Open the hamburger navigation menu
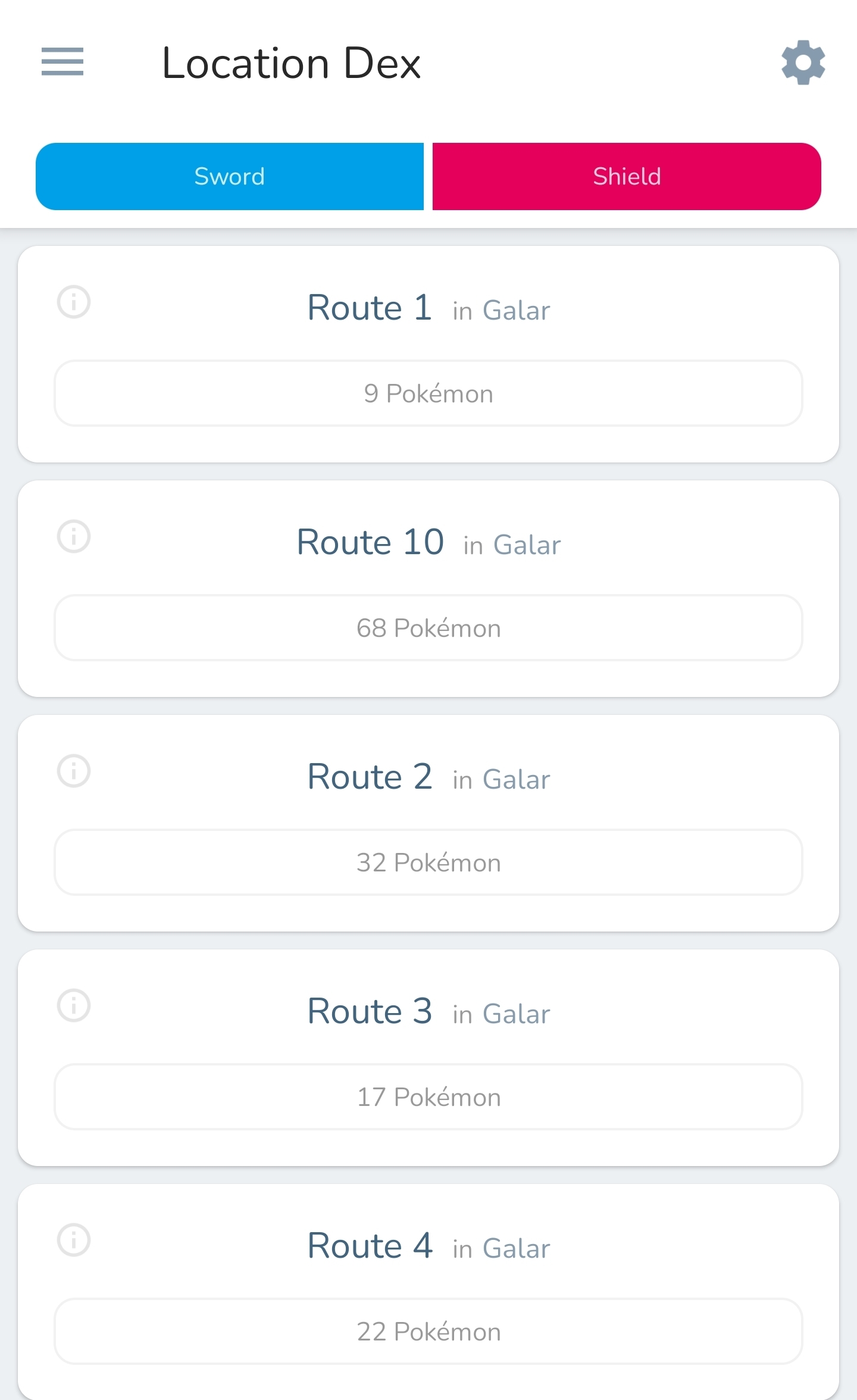This screenshot has width=857, height=1400. click(x=62, y=62)
